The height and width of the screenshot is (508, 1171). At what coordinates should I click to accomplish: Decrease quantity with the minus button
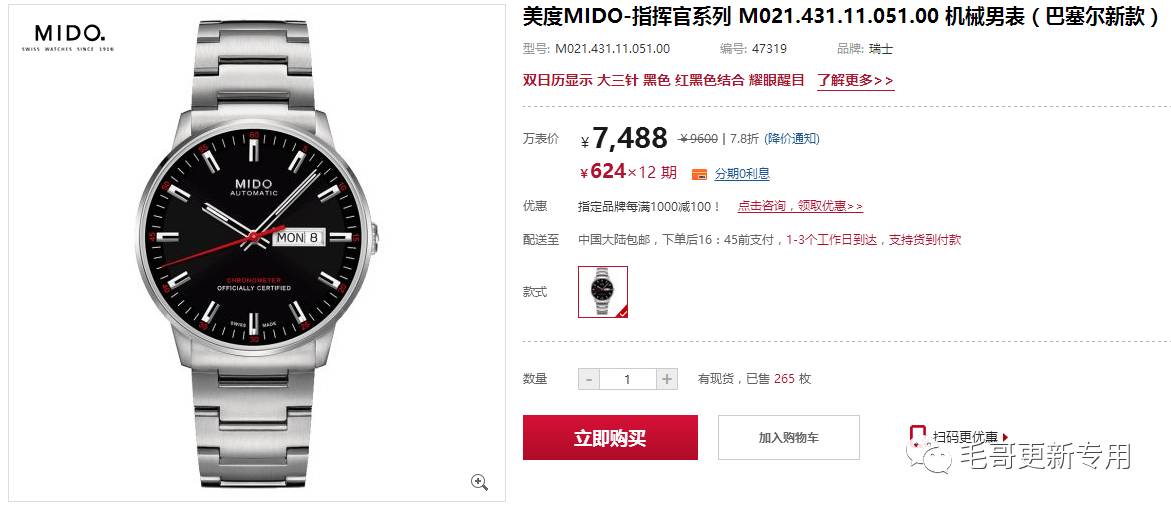[588, 379]
